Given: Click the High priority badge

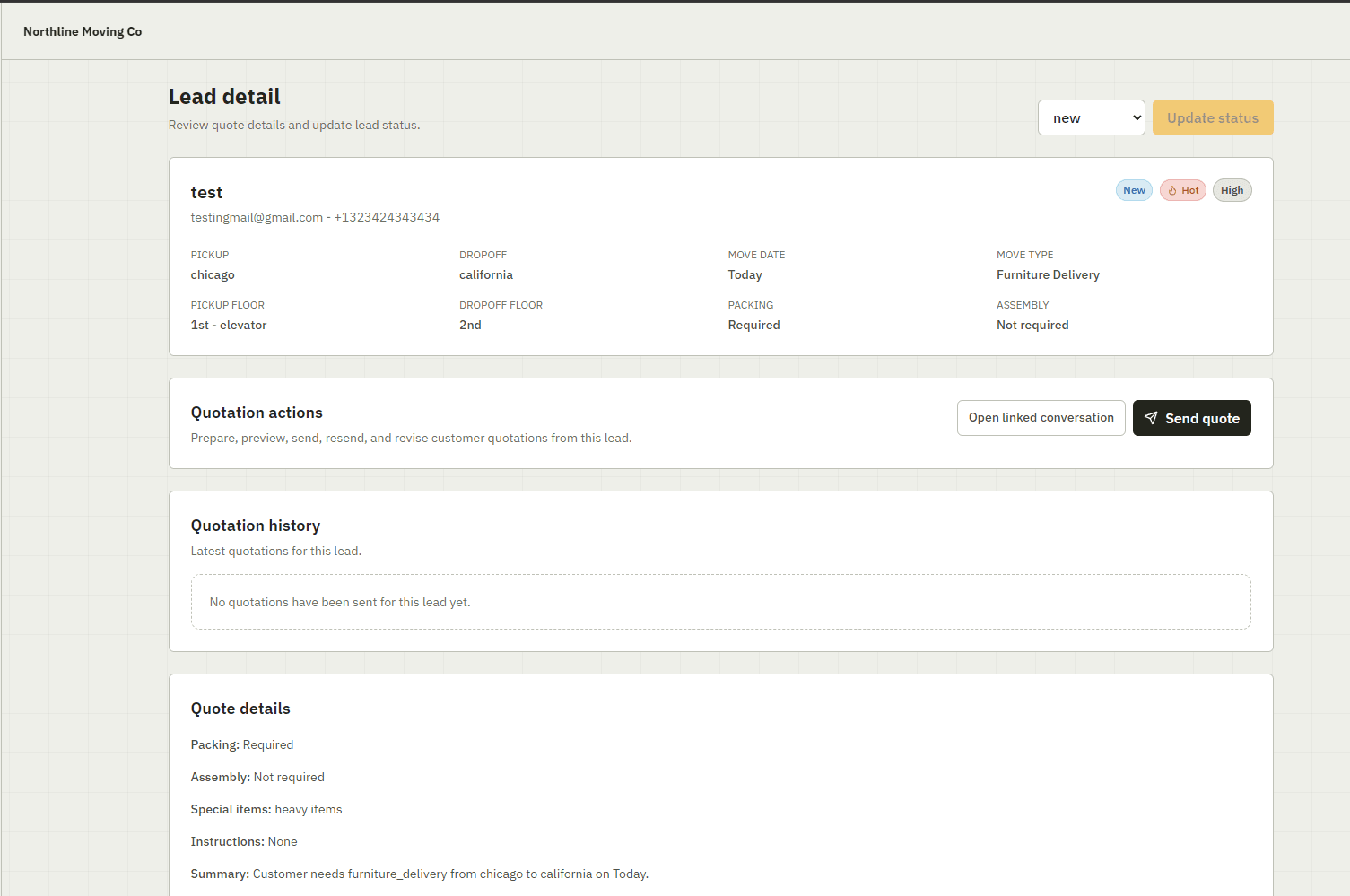Looking at the screenshot, I should click(x=1232, y=190).
